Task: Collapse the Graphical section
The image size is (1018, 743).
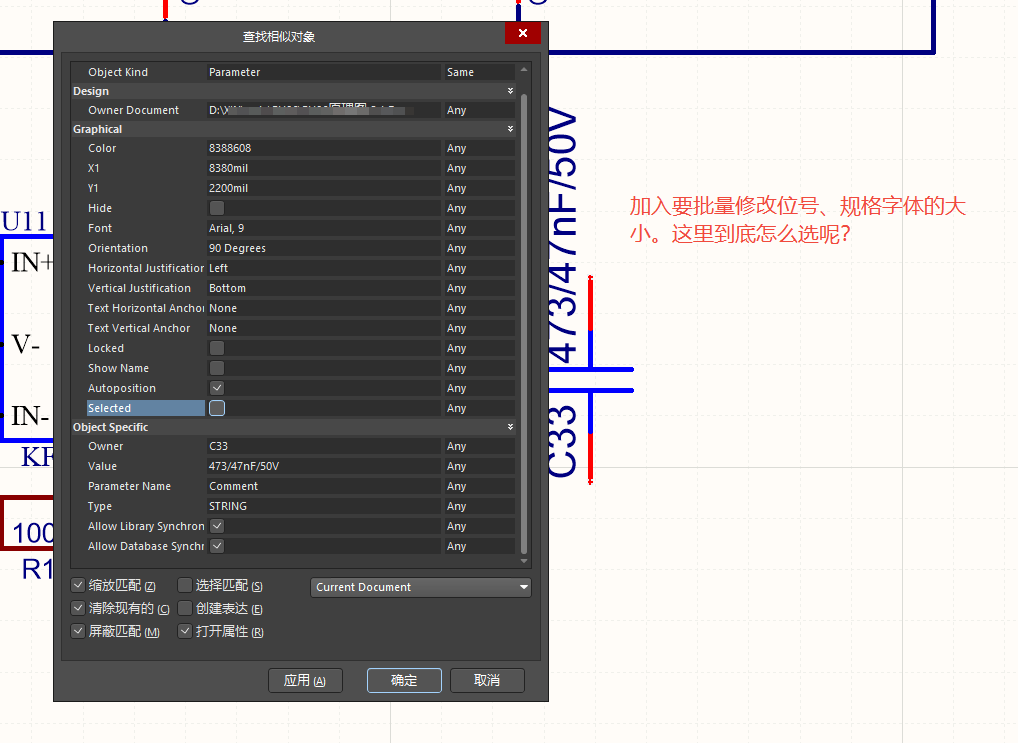Action: [510, 129]
